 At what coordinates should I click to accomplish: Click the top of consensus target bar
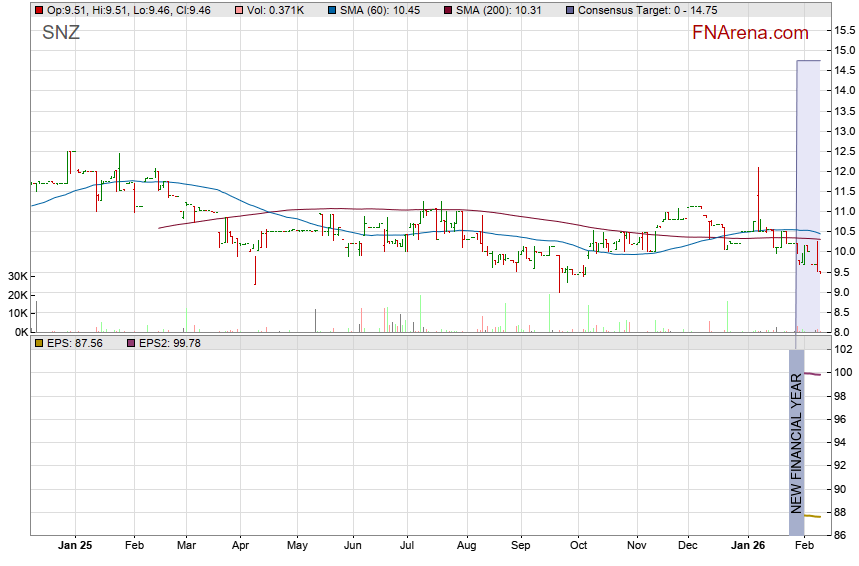click(x=808, y=61)
